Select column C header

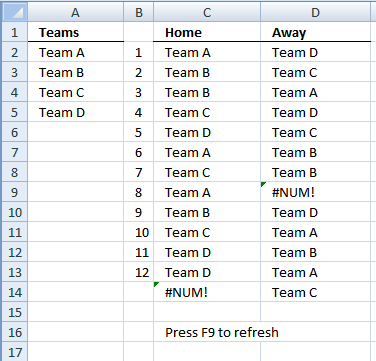207,13
